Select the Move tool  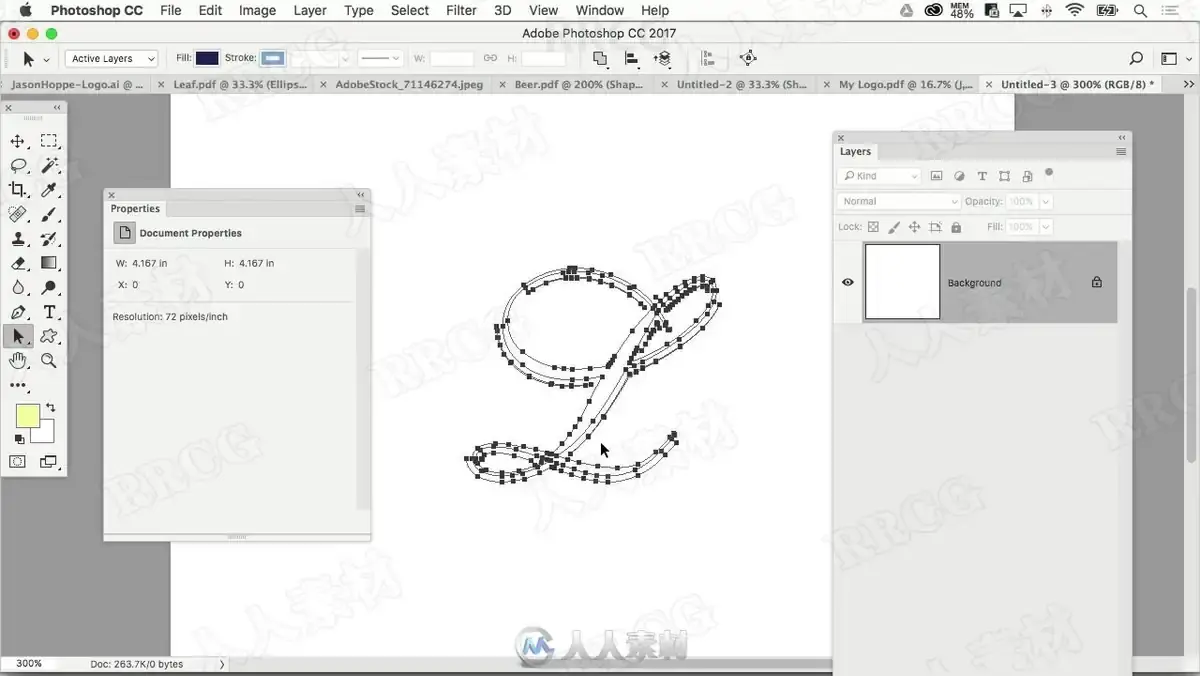[x=18, y=141]
